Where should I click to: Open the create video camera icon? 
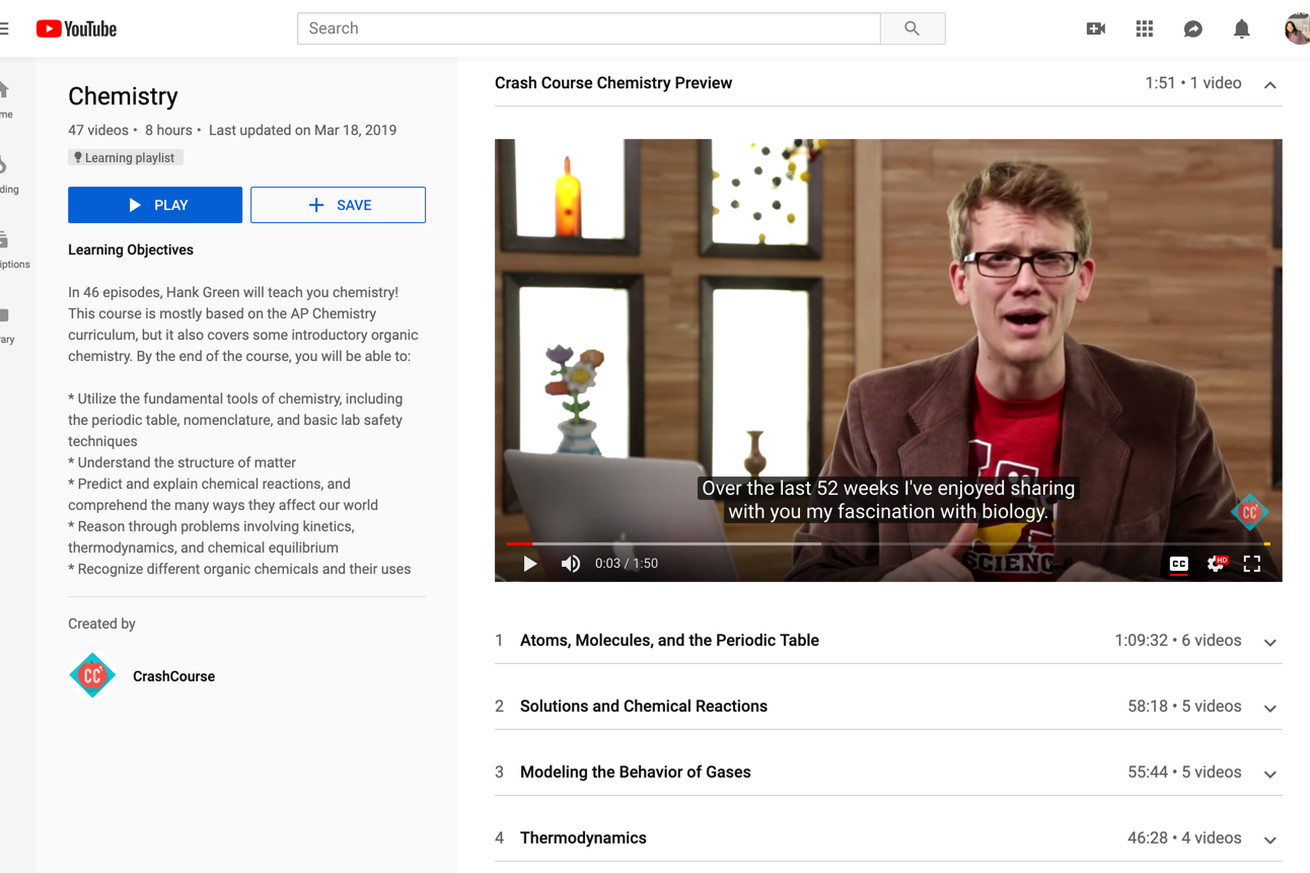pyautogui.click(x=1096, y=29)
